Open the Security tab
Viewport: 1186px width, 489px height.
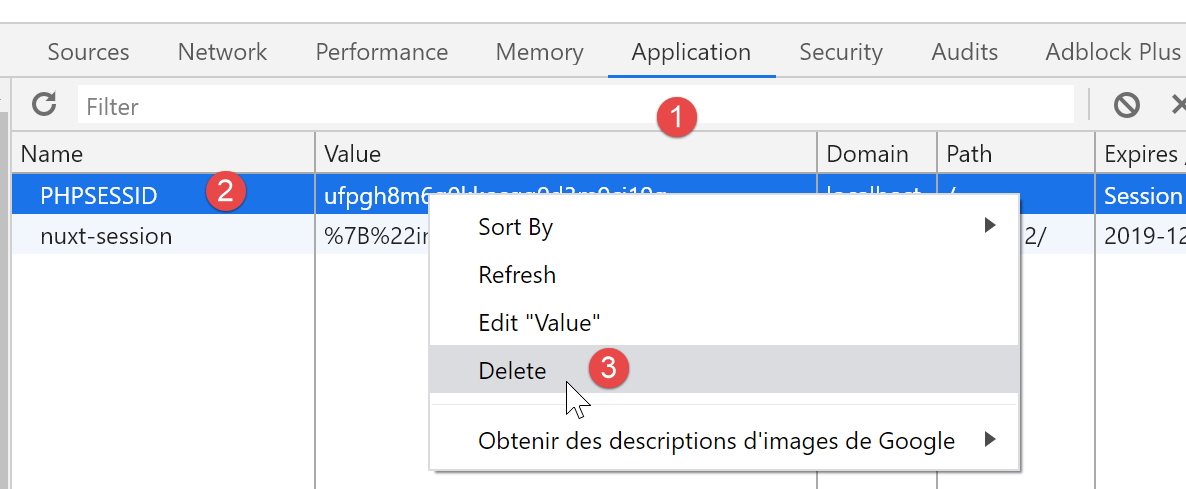coord(840,52)
